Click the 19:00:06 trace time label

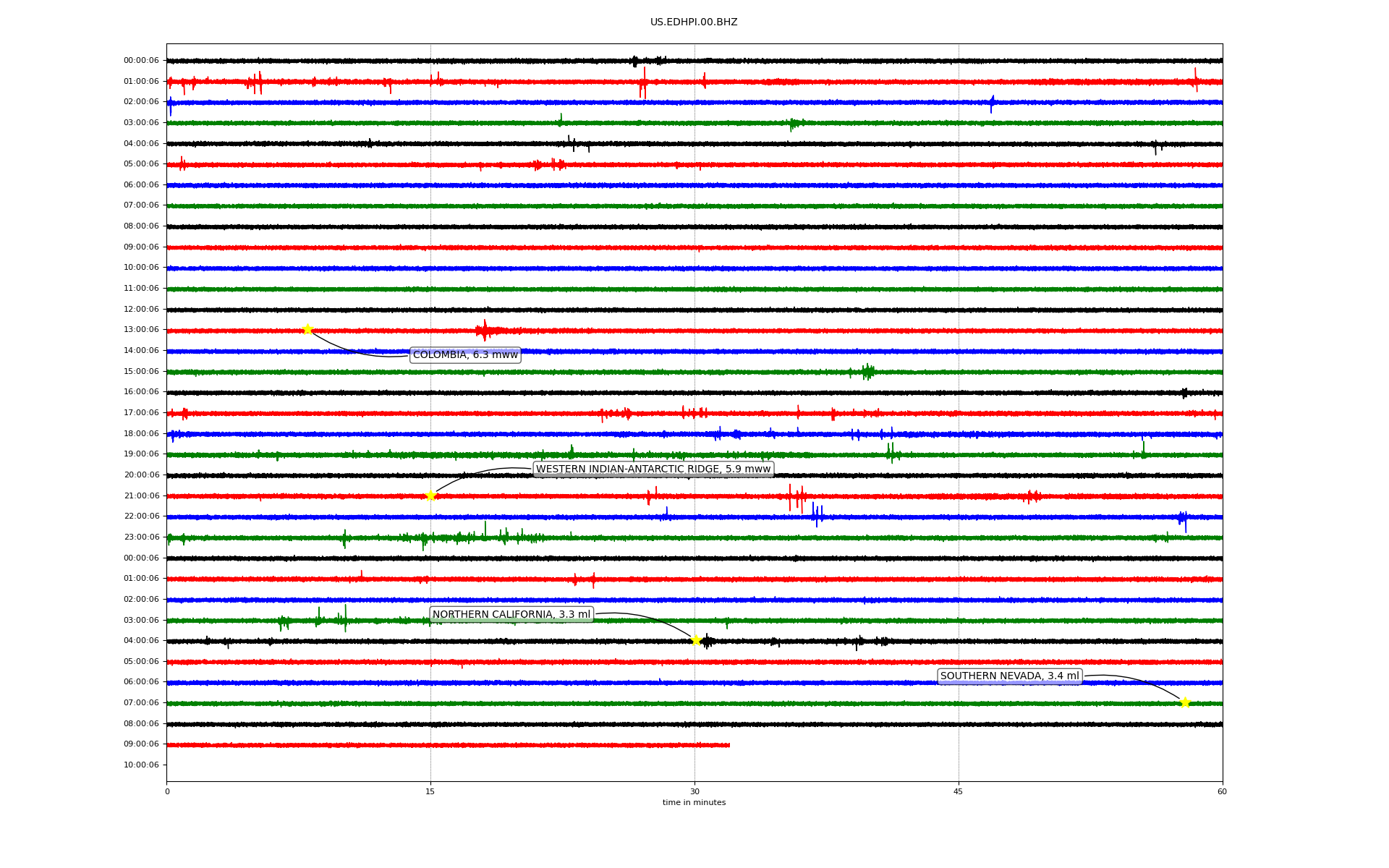click(x=141, y=454)
